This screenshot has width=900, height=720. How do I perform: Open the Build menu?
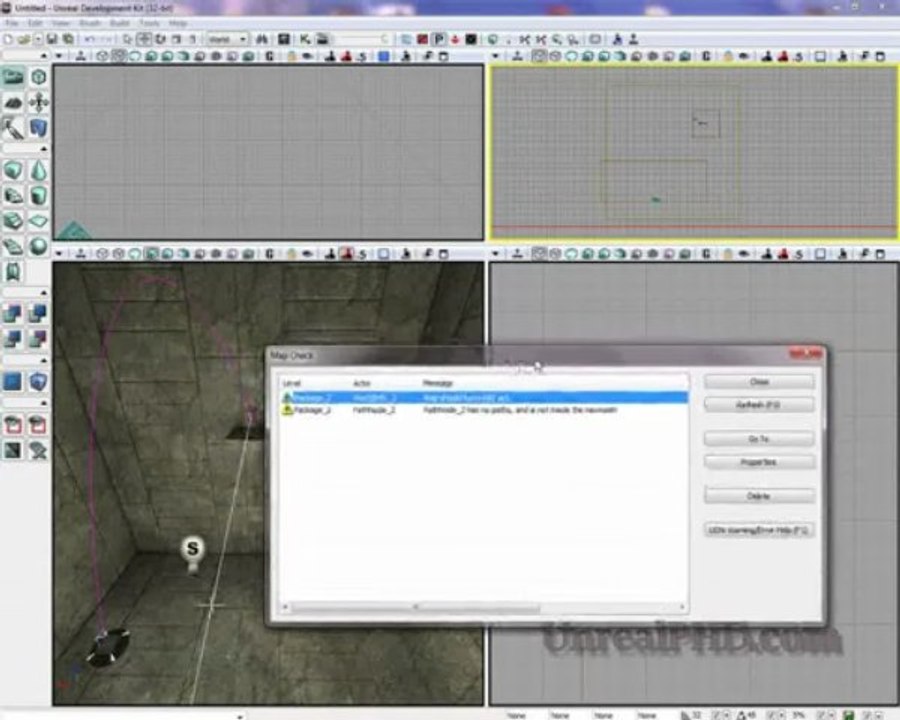[x=119, y=23]
